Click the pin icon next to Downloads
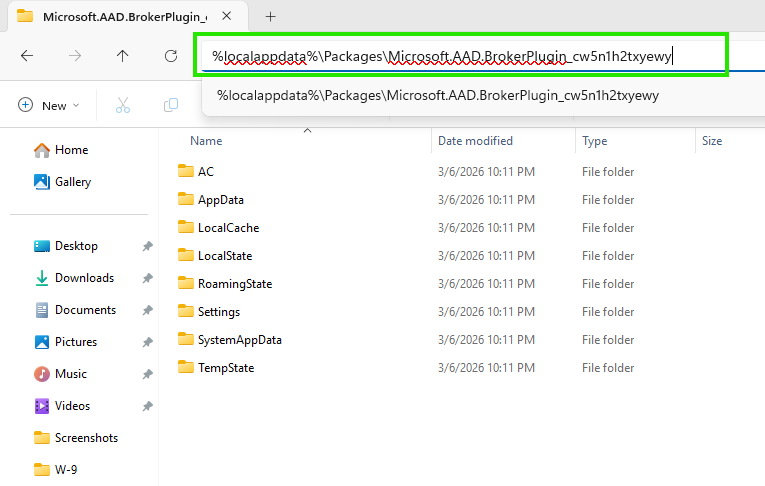Screen dimensions: 765x486 click(x=147, y=278)
